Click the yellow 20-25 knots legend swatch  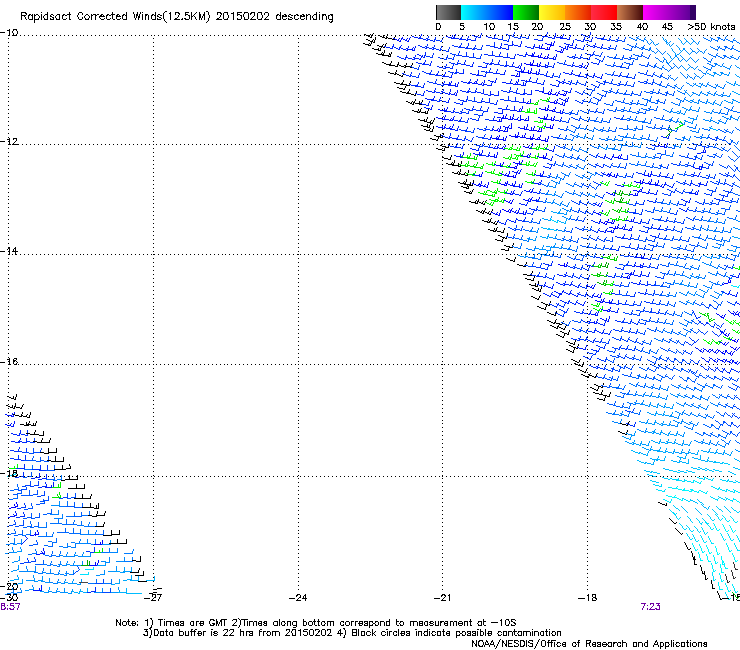pyautogui.click(x=552, y=12)
